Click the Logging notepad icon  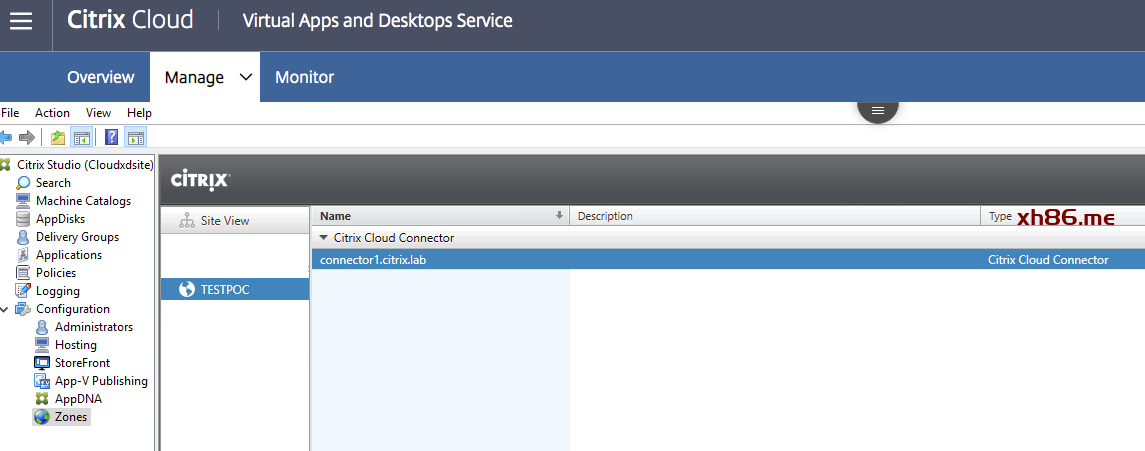tap(23, 290)
